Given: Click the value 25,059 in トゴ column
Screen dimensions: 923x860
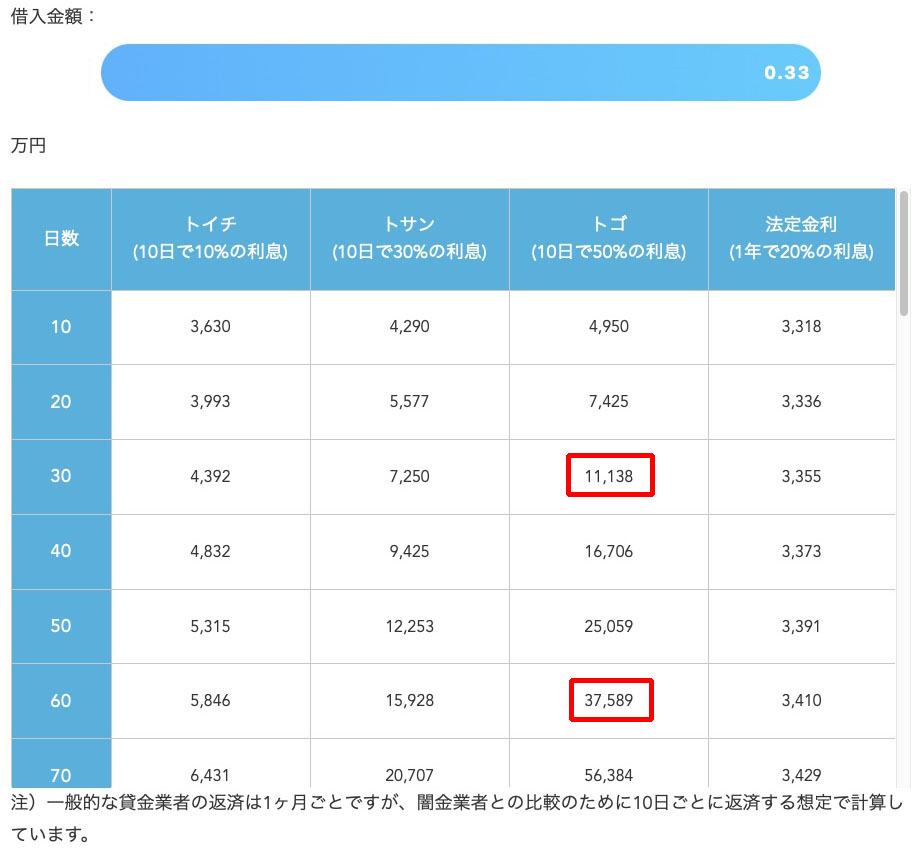Looking at the screenshot, I should coord(608,626).
